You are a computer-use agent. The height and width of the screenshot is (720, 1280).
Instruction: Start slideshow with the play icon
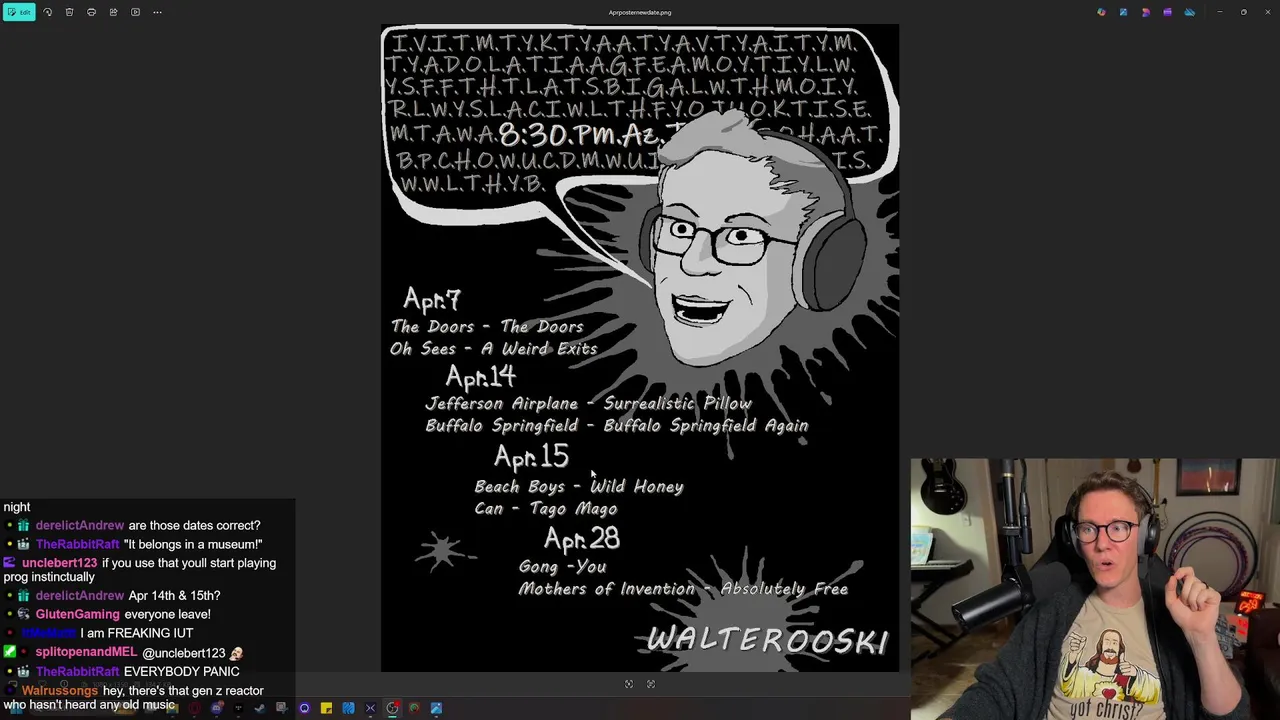(135, 12)
